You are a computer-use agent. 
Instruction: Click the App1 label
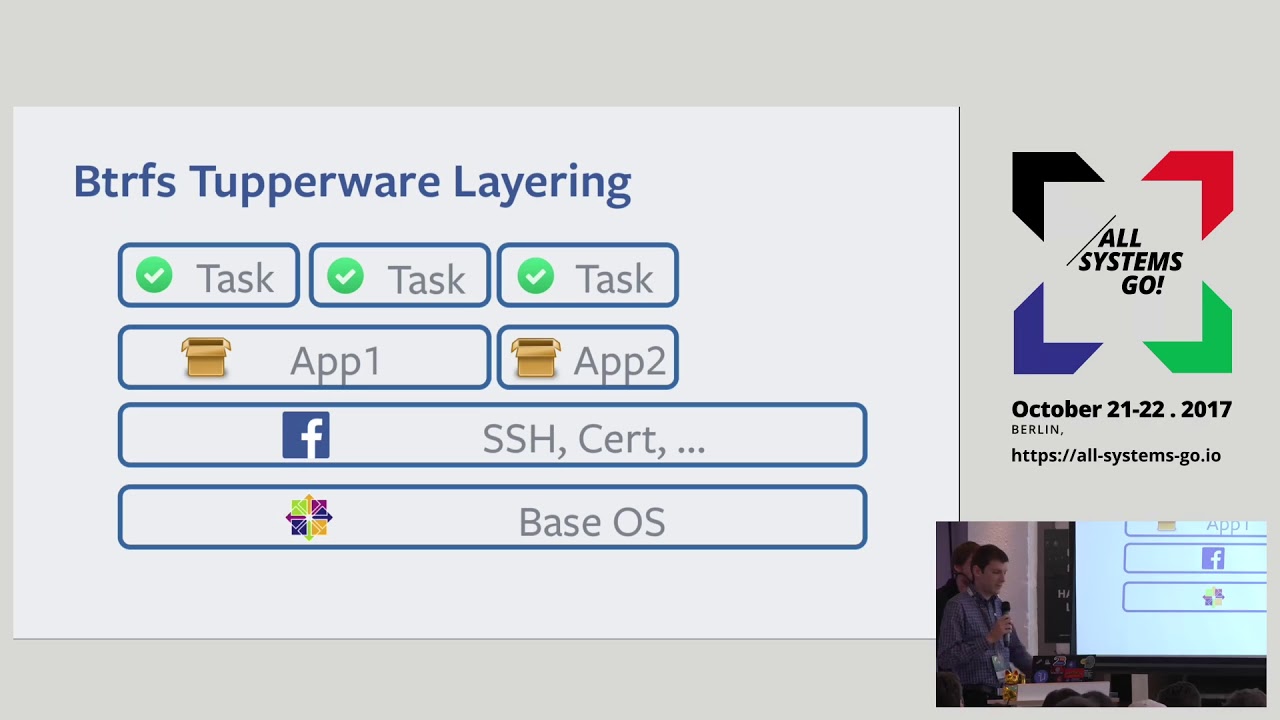pos(335,361)
